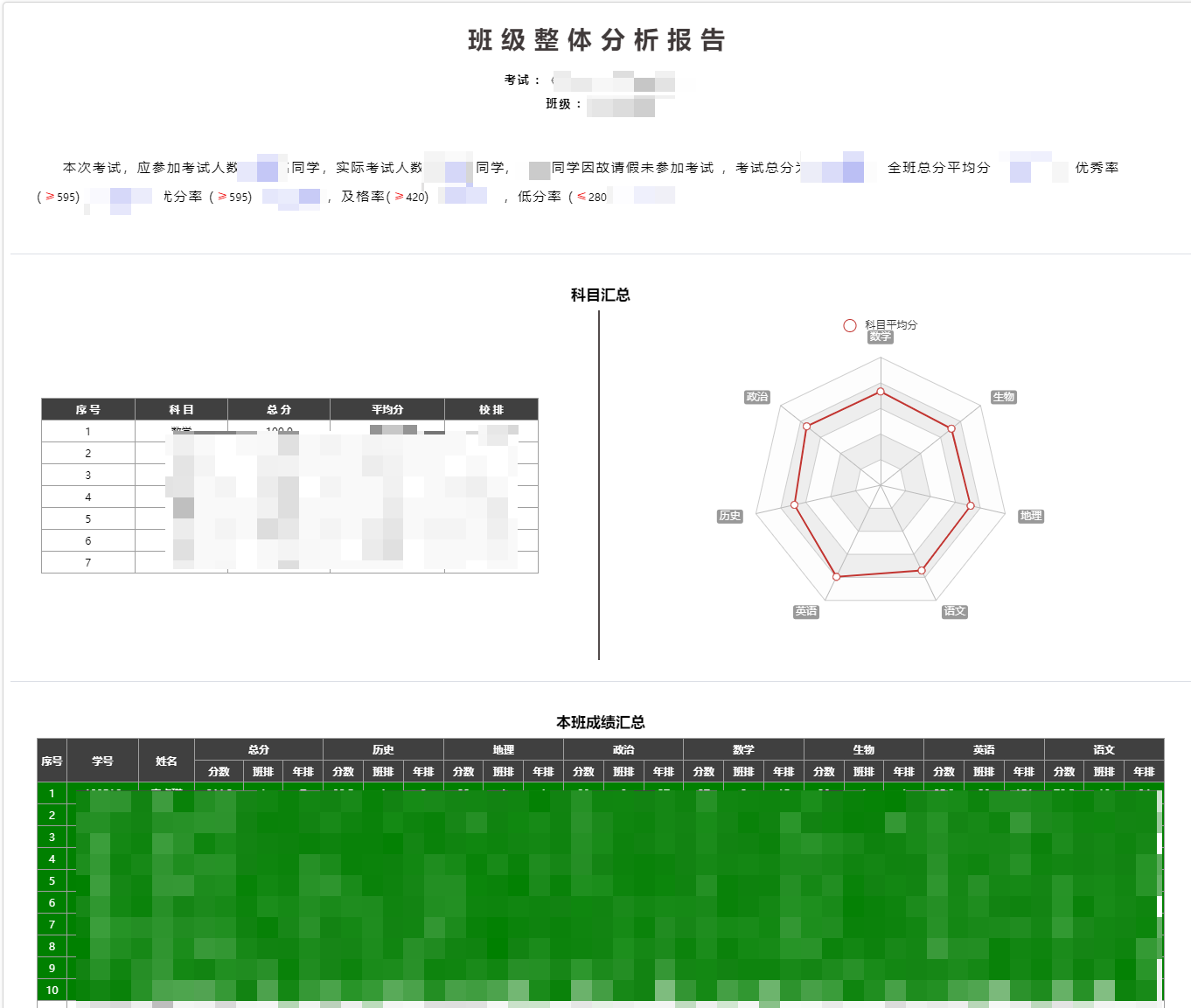Click the 班级整体分析报告 page title
1191x1008 pixels.
[x=596, y=40]
